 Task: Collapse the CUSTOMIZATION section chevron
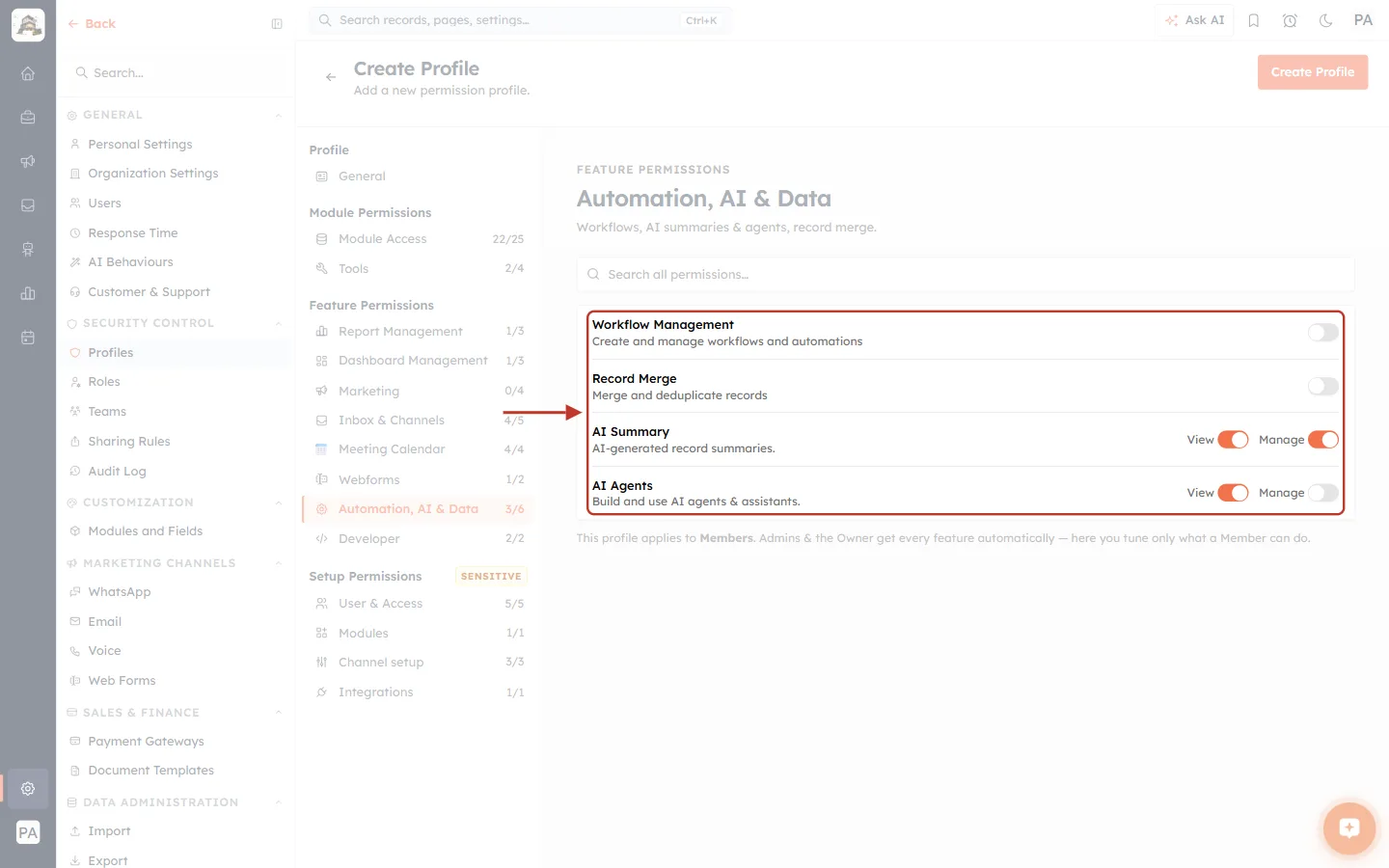[278, 503]
